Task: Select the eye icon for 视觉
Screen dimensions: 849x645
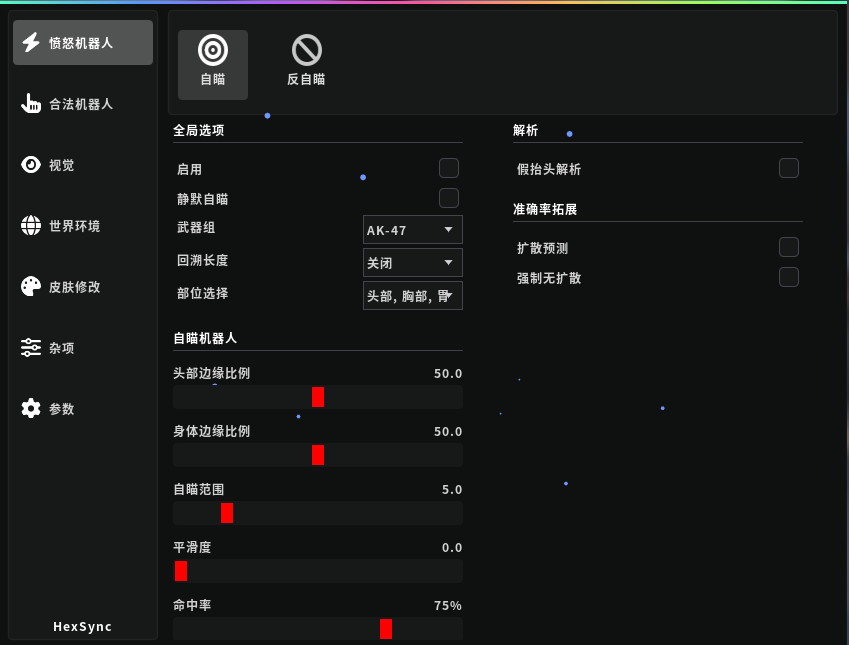Action: coord(31,165)
